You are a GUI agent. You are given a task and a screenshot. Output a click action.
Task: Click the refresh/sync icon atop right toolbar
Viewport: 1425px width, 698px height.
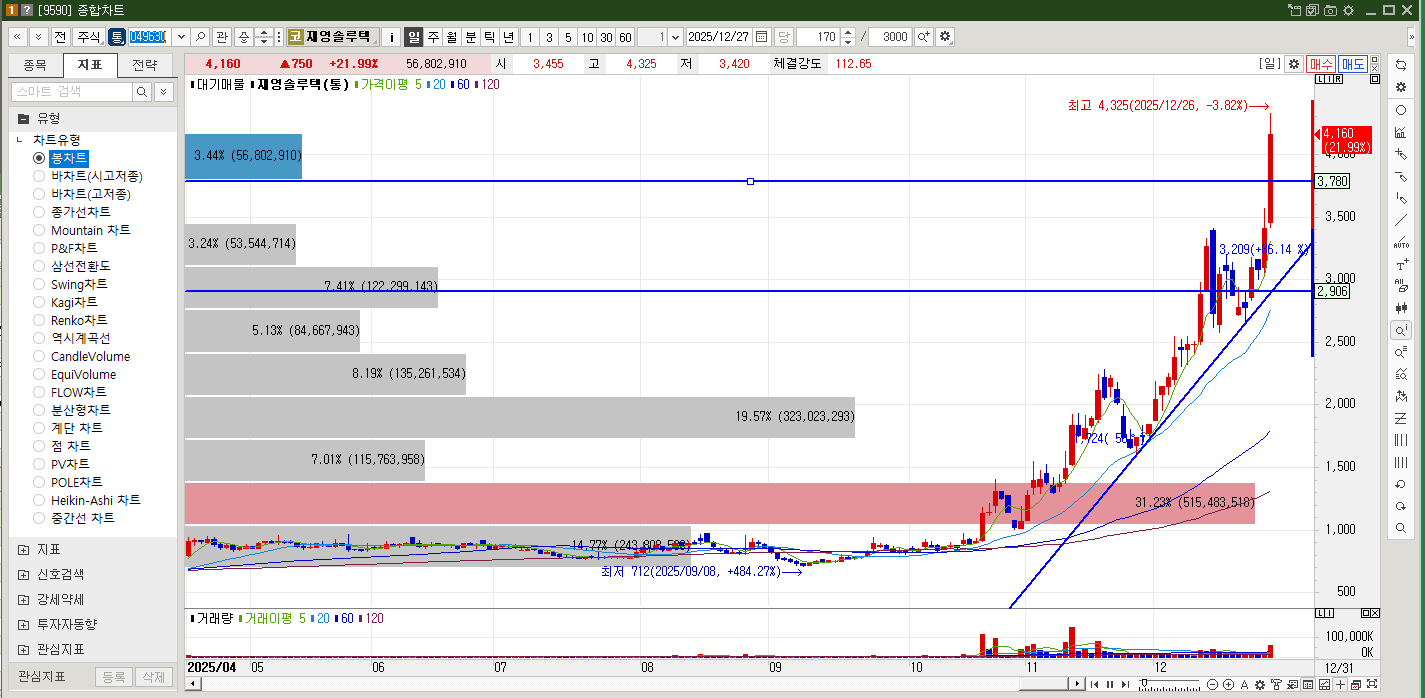click(x=1401, y=65)
